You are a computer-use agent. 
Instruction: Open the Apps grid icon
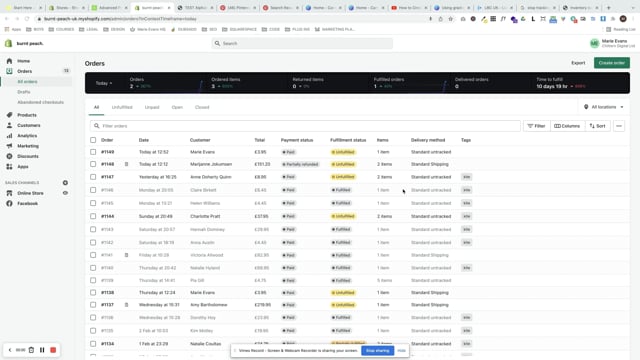click(9, 167)
